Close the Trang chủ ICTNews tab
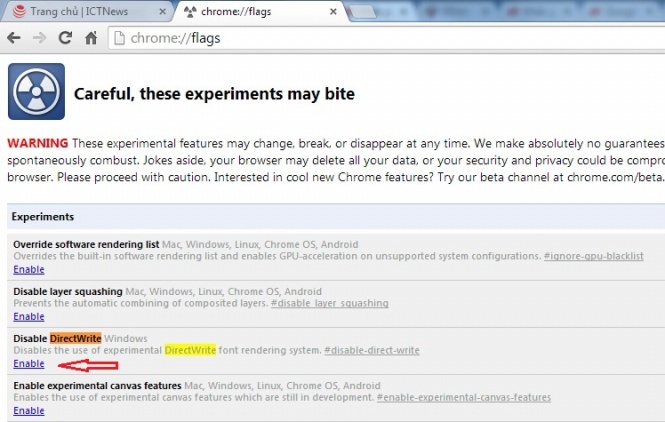The image size is (665, 422). pyautogui.click(x=156, y=11)
